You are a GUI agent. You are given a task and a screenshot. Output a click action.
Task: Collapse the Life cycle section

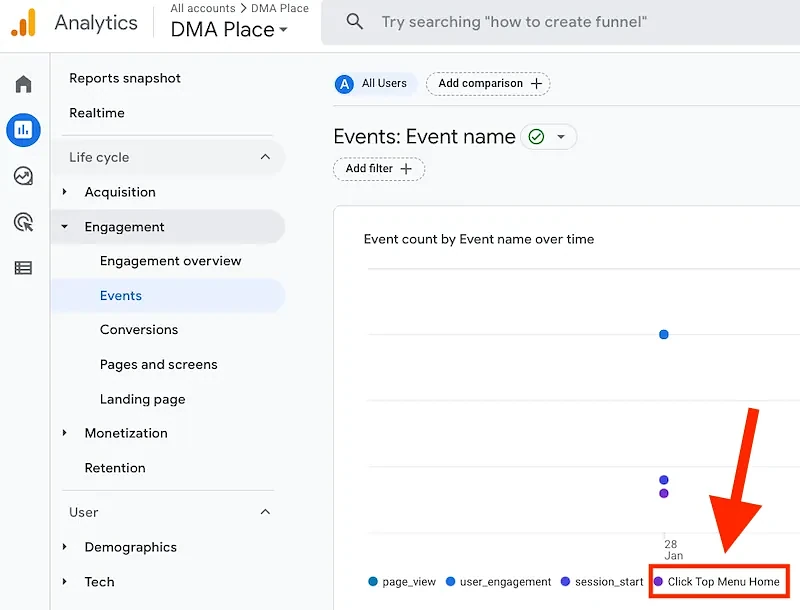pos(265,157)
